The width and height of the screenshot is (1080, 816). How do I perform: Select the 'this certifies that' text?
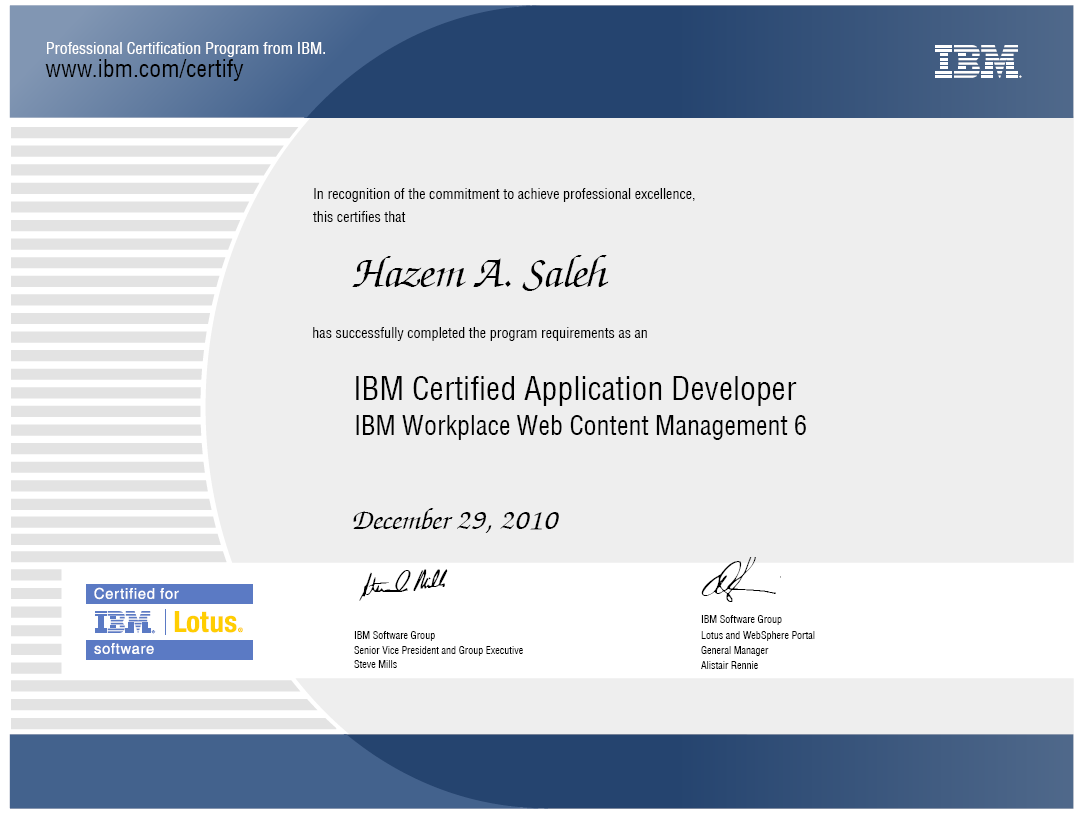(359, 217)
